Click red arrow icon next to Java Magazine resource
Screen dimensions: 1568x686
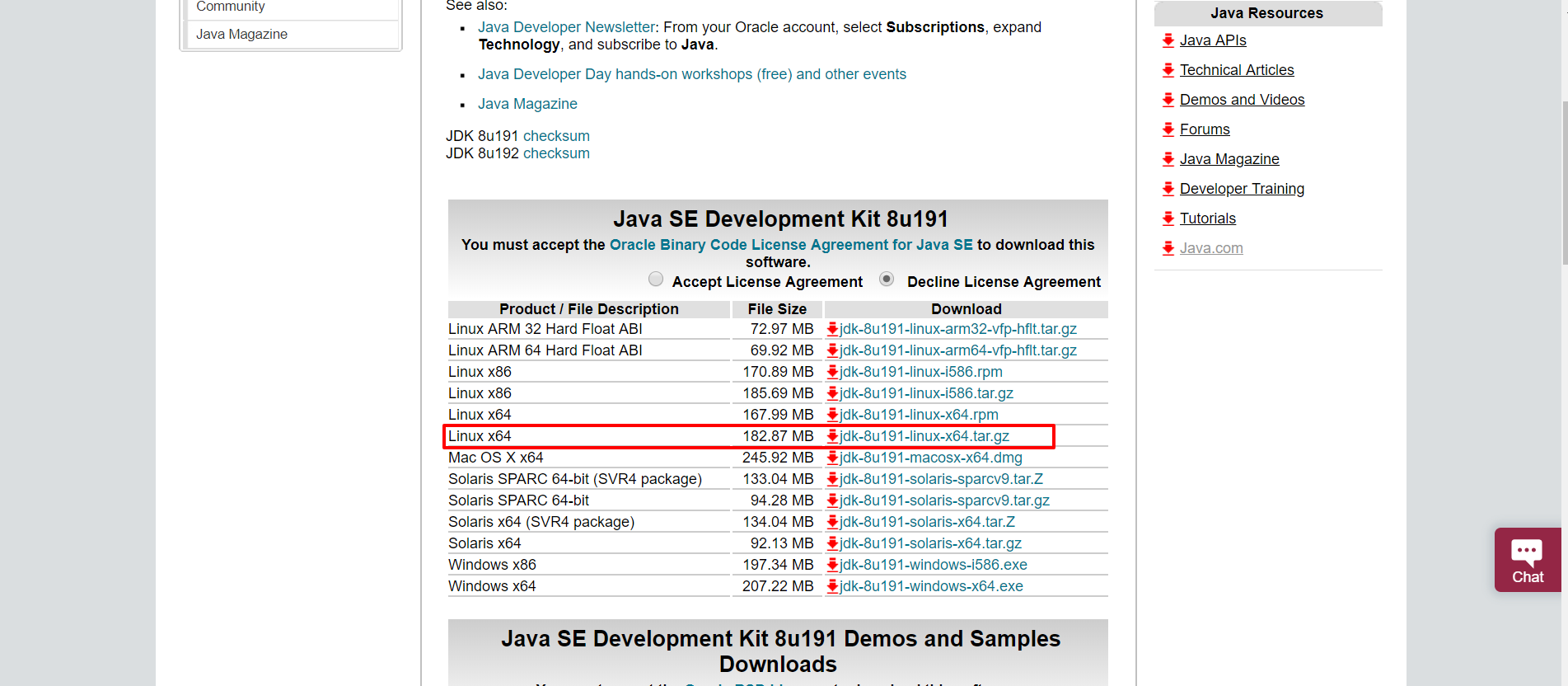click(x=1168, y=159)
